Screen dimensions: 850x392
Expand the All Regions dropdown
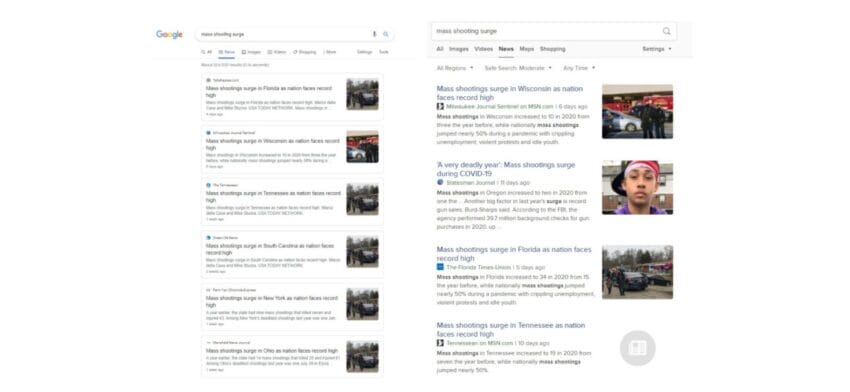click(x=455, y=68)
